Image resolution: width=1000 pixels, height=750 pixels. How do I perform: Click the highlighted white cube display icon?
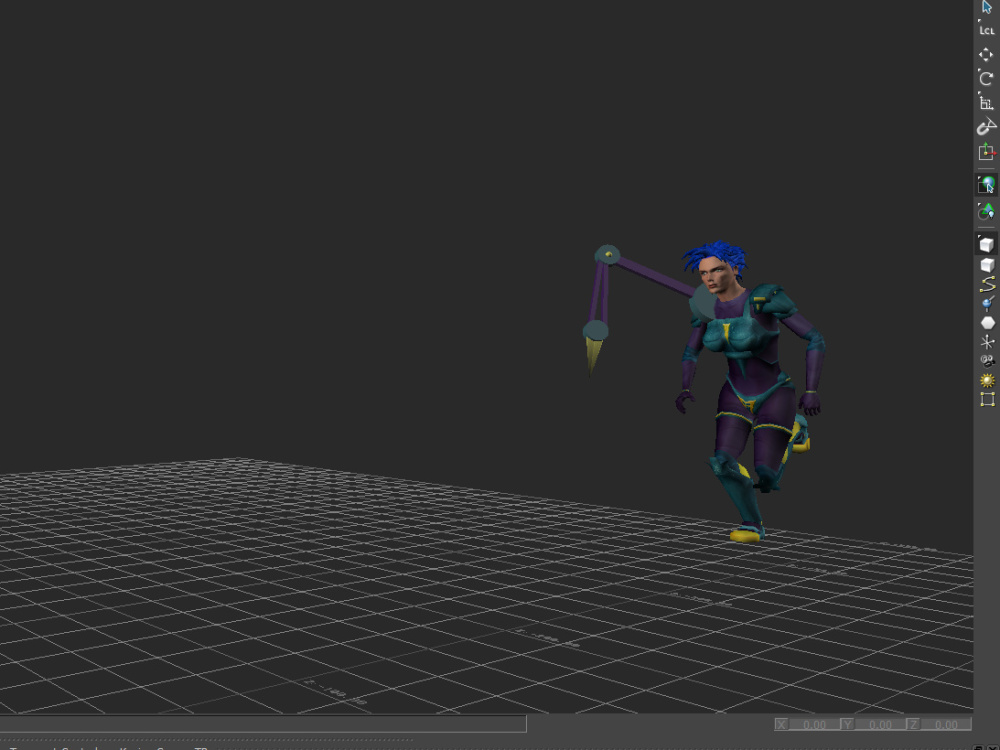point(987,245)
